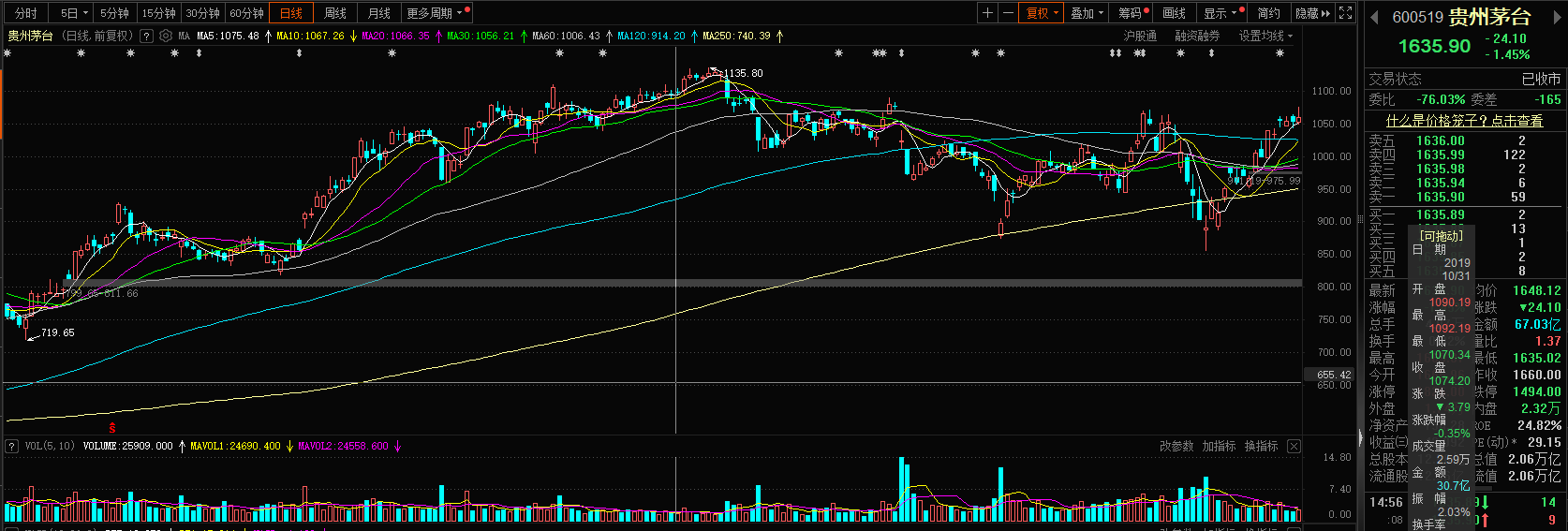1568x531 pixels.
Task: Click the VOL panel question mark icon
Action: point(12,446)
